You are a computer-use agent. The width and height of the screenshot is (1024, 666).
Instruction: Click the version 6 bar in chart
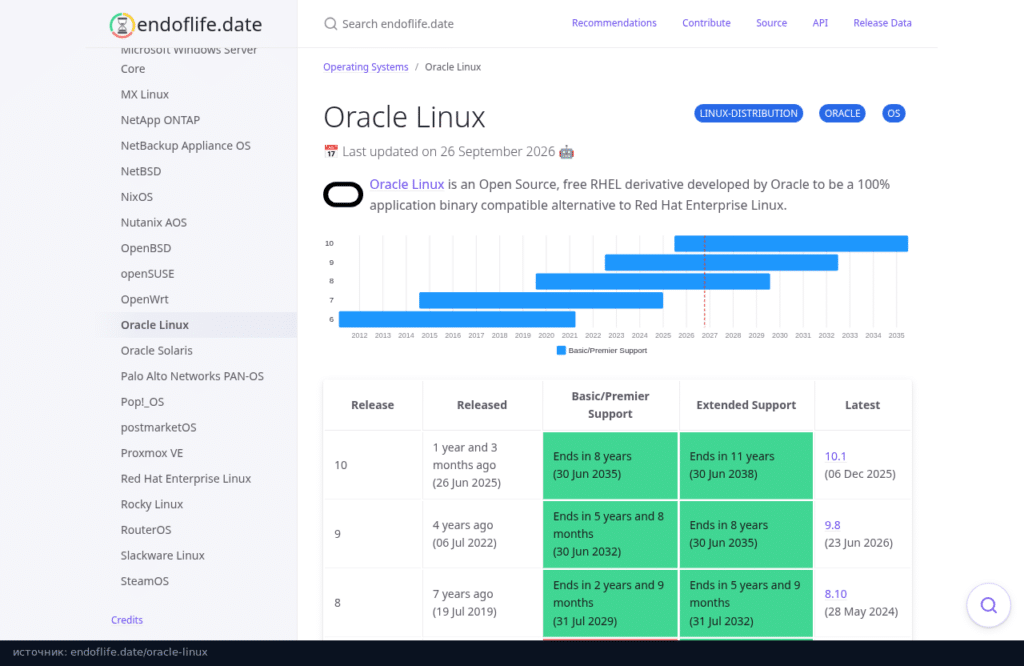(x=457, y=319)
